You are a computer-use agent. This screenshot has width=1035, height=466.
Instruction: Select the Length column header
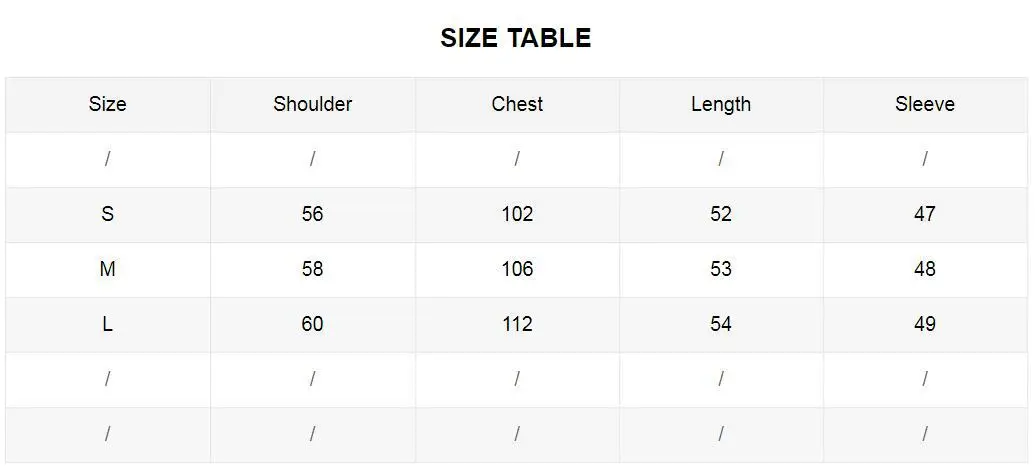tap(721, 104)
